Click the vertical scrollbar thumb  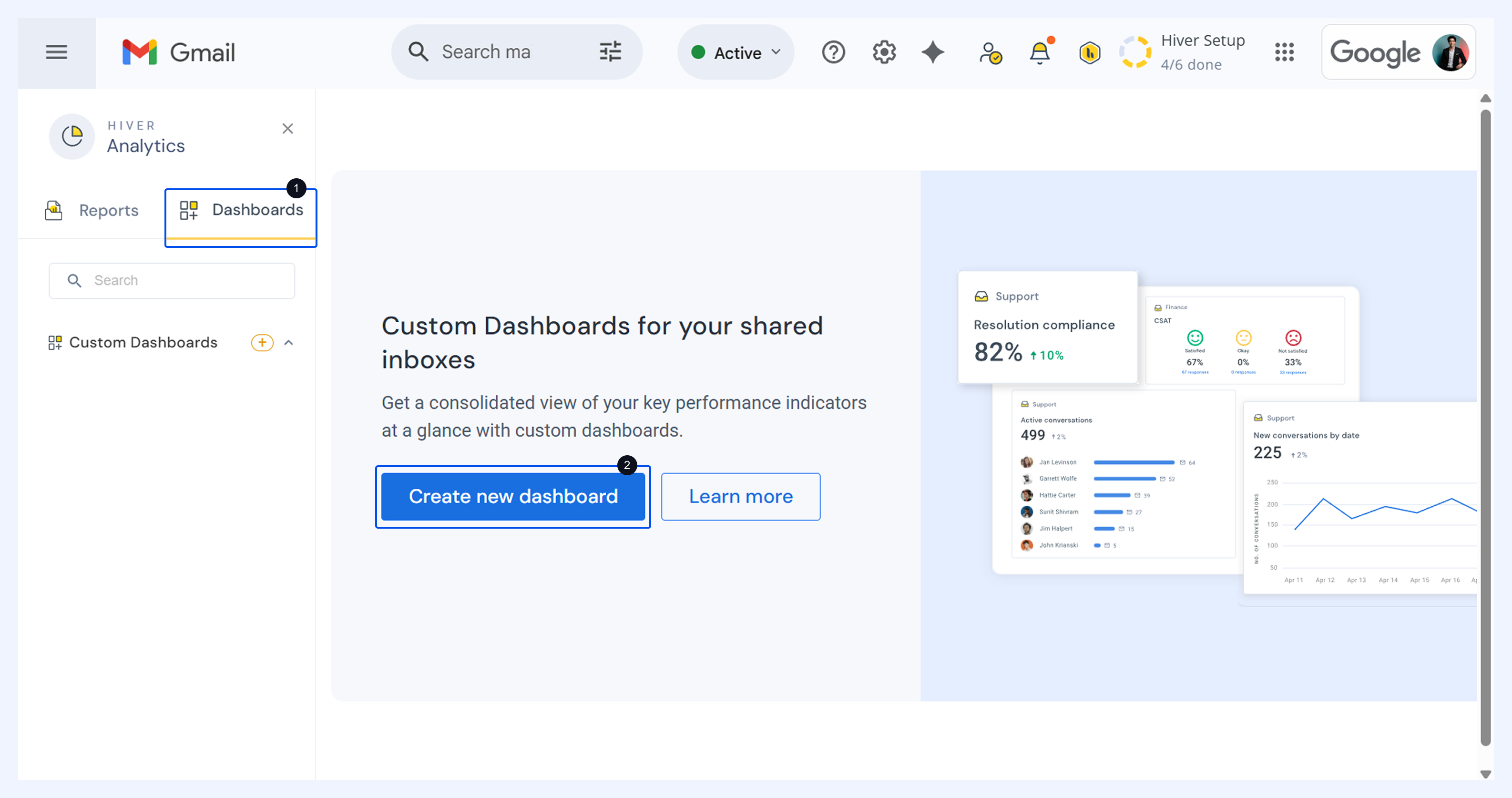1486,428
